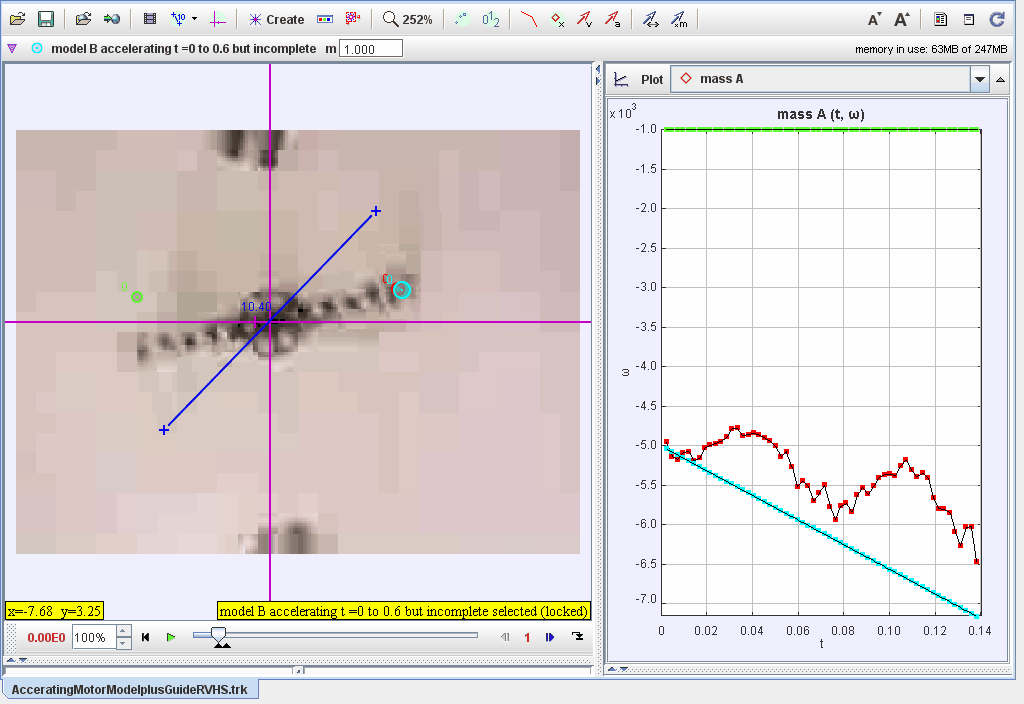
Task: Click the step size 1 button
Action: 527,638
